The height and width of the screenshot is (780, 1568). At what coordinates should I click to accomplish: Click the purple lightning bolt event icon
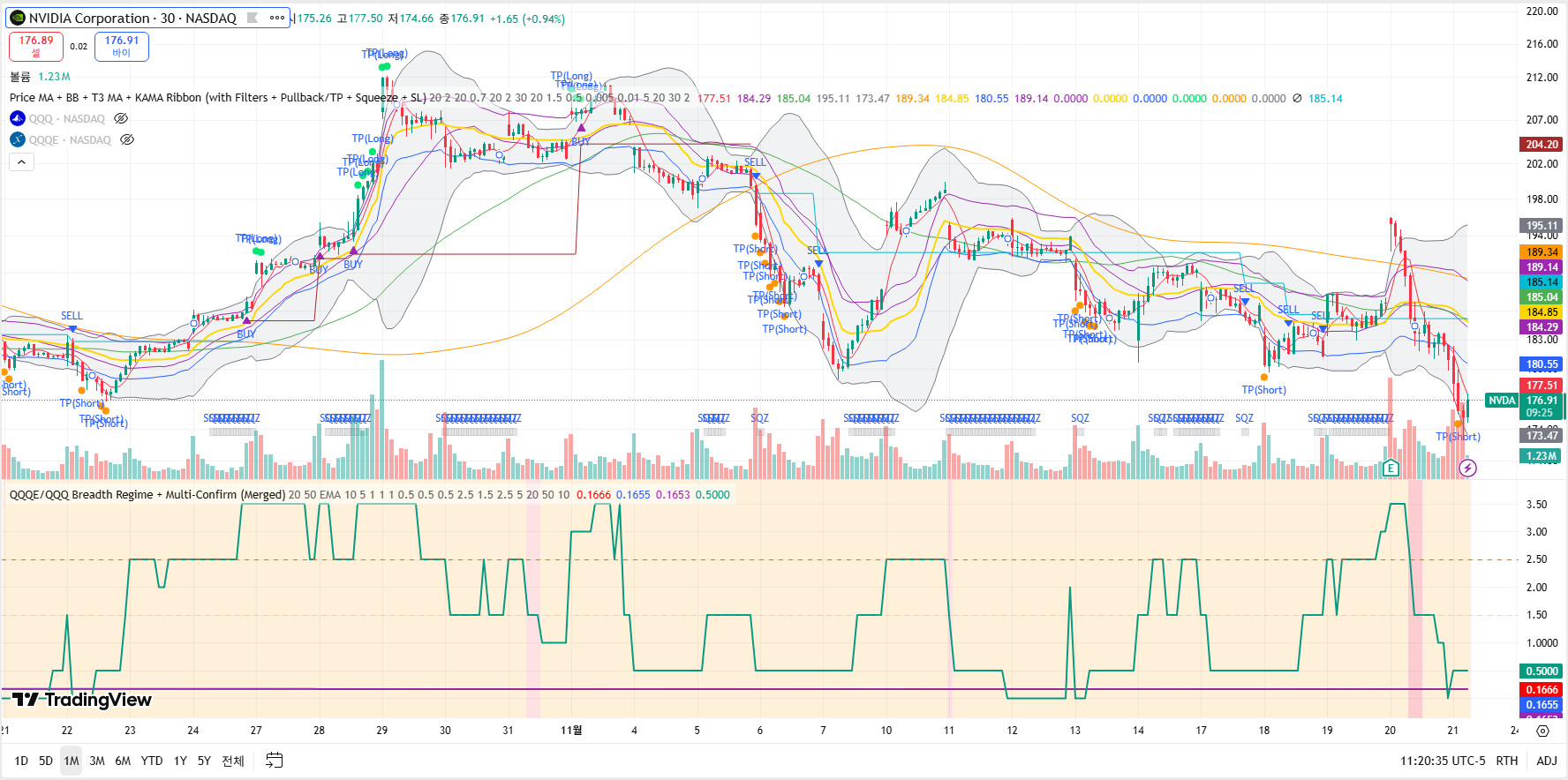[x=1467, y=468]
